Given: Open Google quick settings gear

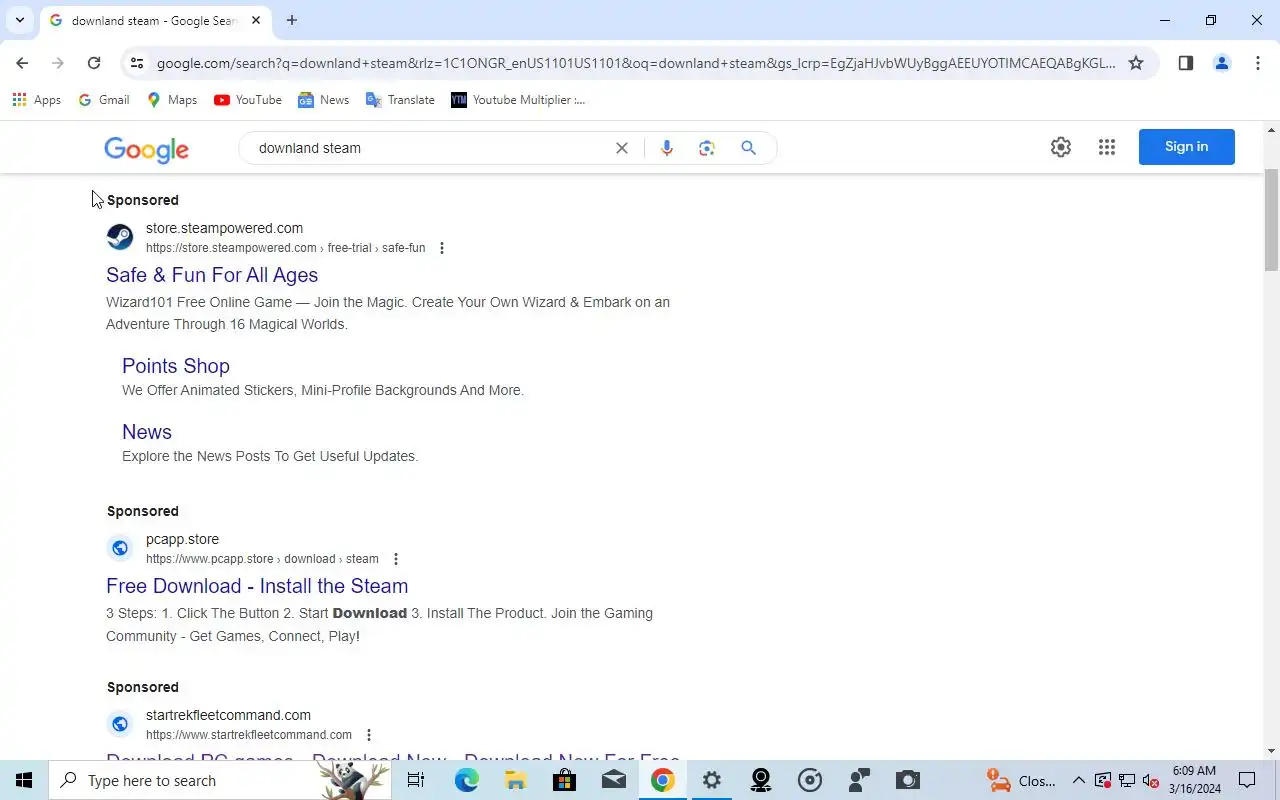Looking at the screenshot, I should click(1061, 147).
